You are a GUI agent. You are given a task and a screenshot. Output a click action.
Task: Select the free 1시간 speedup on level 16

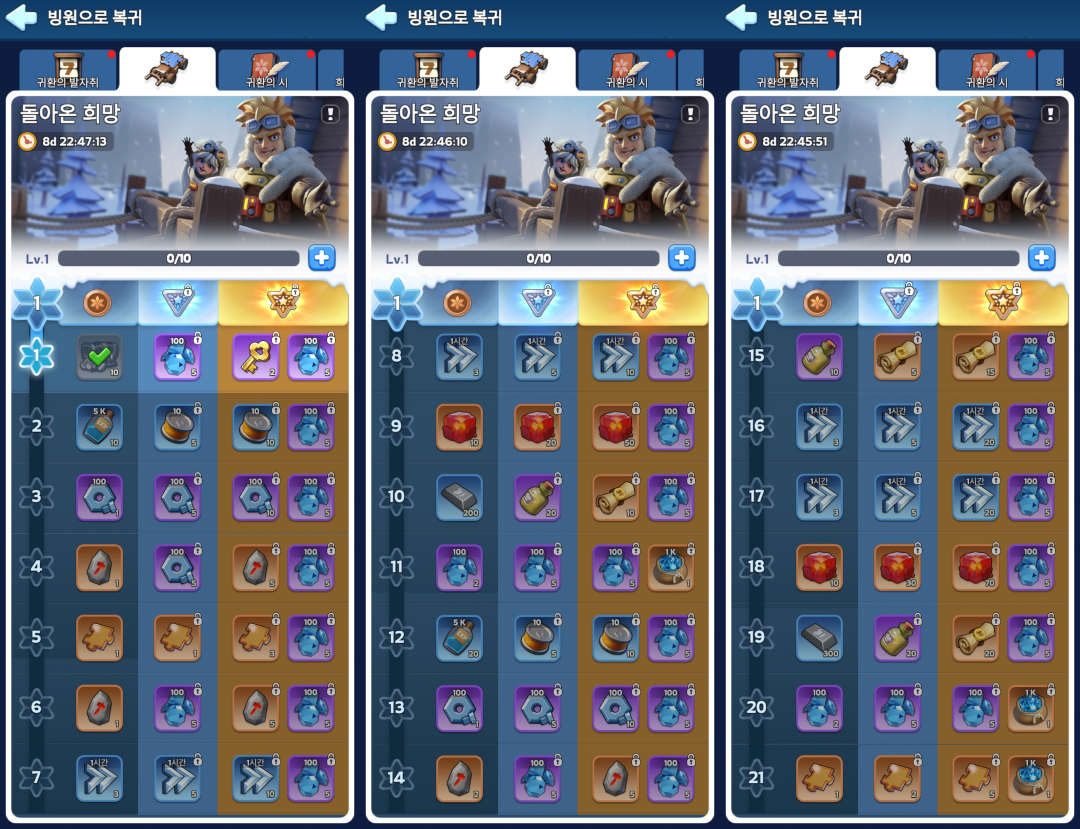(820, 428)
